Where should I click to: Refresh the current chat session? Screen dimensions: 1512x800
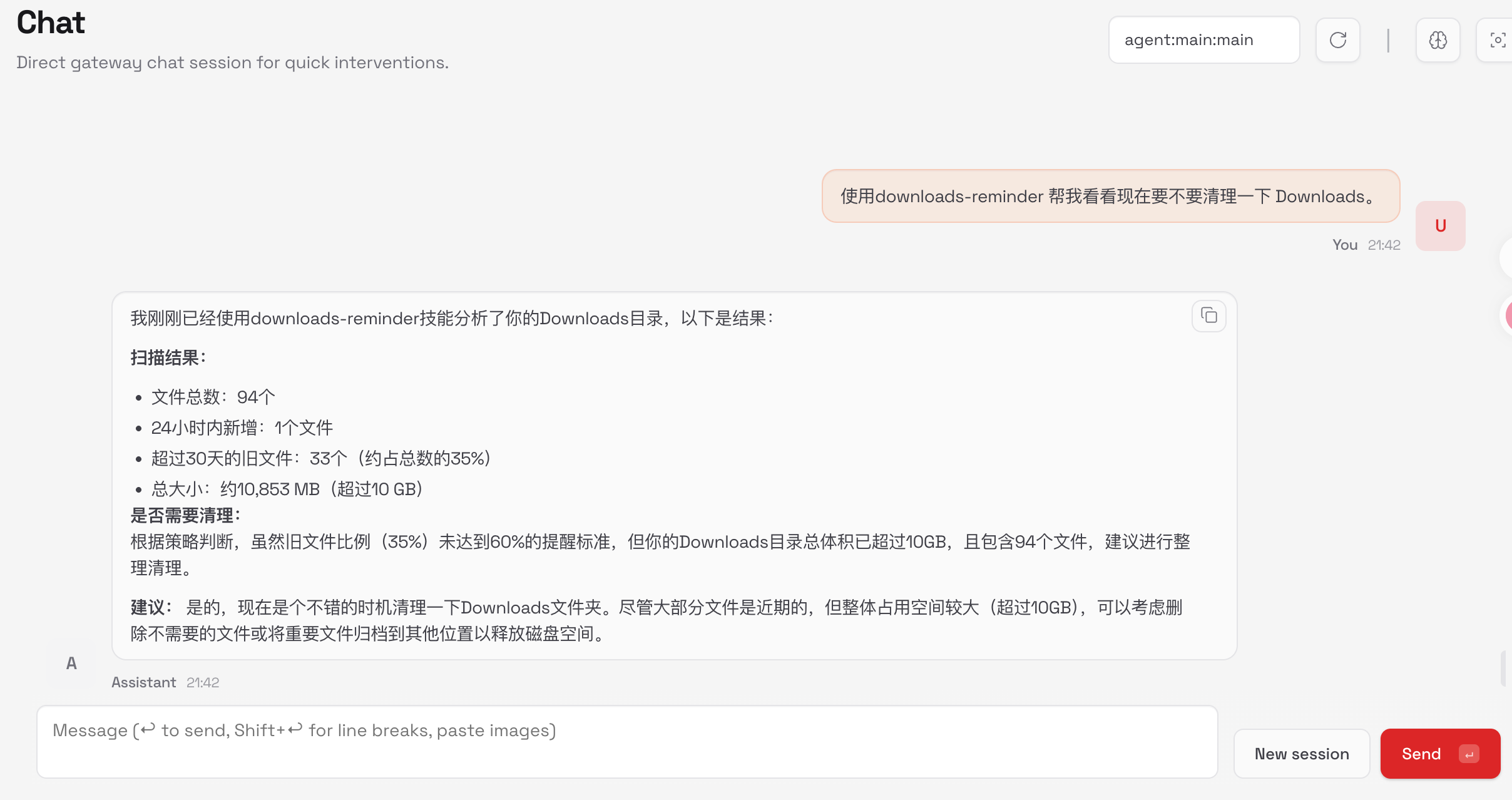tap(1338, 39)
